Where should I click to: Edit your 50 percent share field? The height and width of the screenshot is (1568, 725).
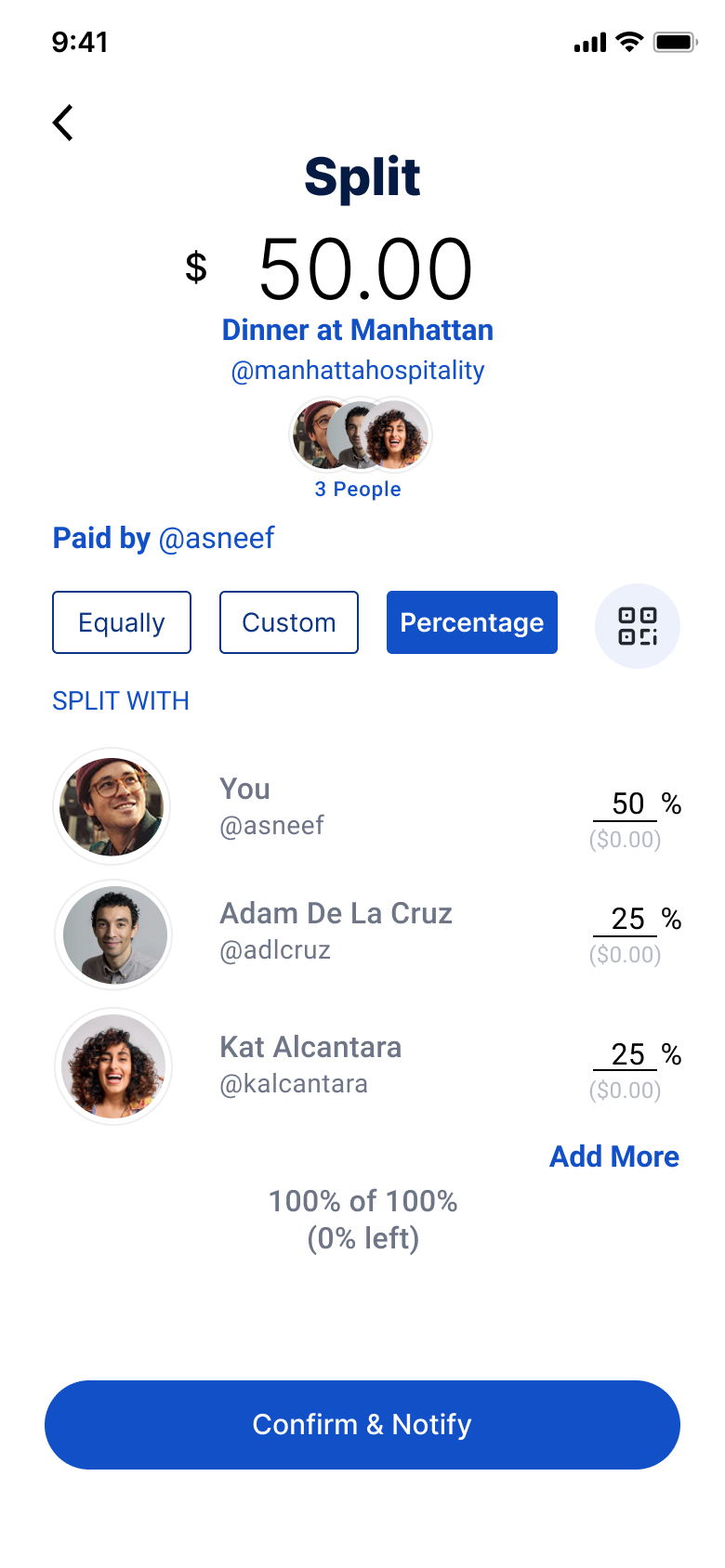[x=627, y=804]
